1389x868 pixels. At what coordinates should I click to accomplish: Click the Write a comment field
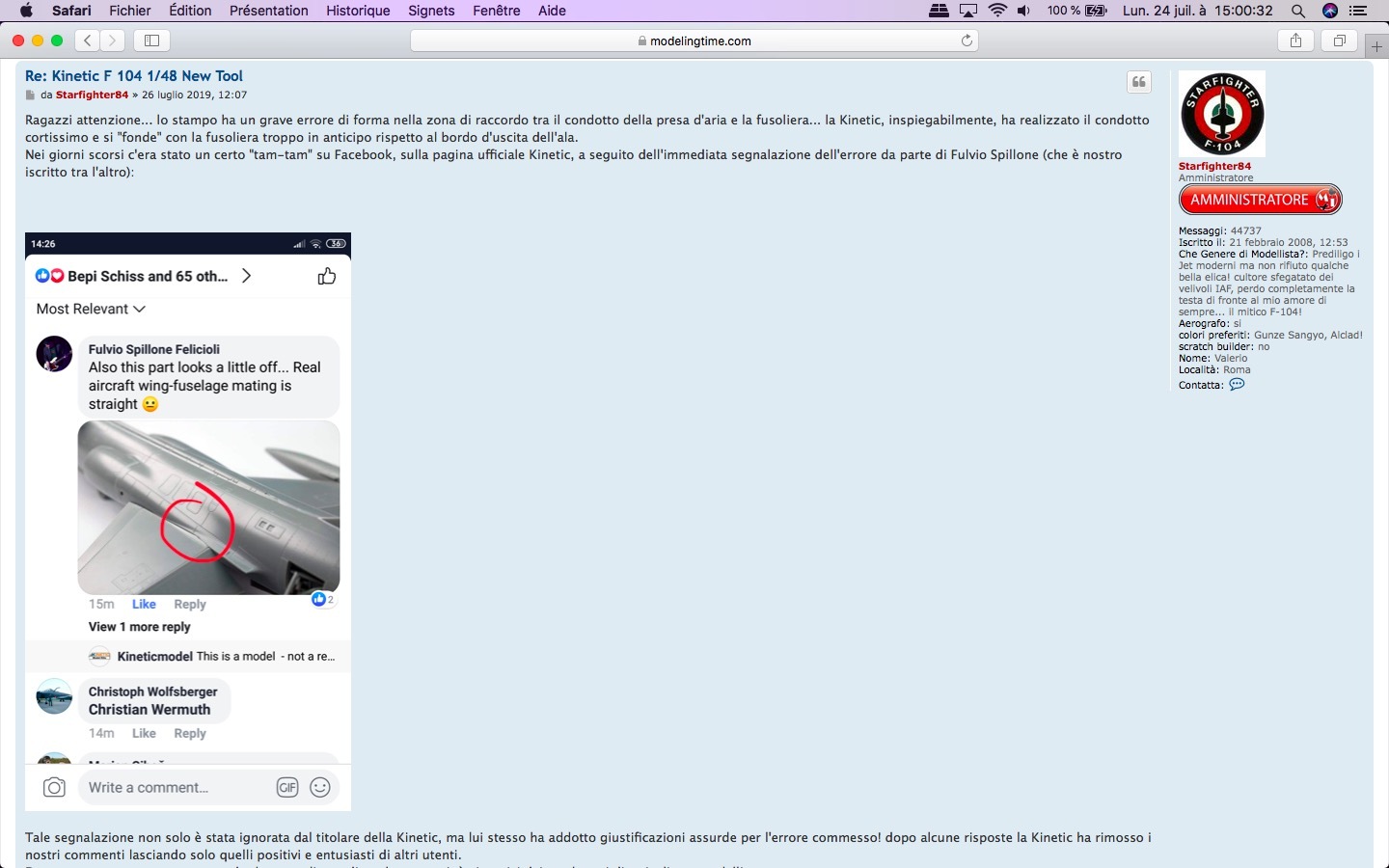pyautogui.click(x=207, y=787)
